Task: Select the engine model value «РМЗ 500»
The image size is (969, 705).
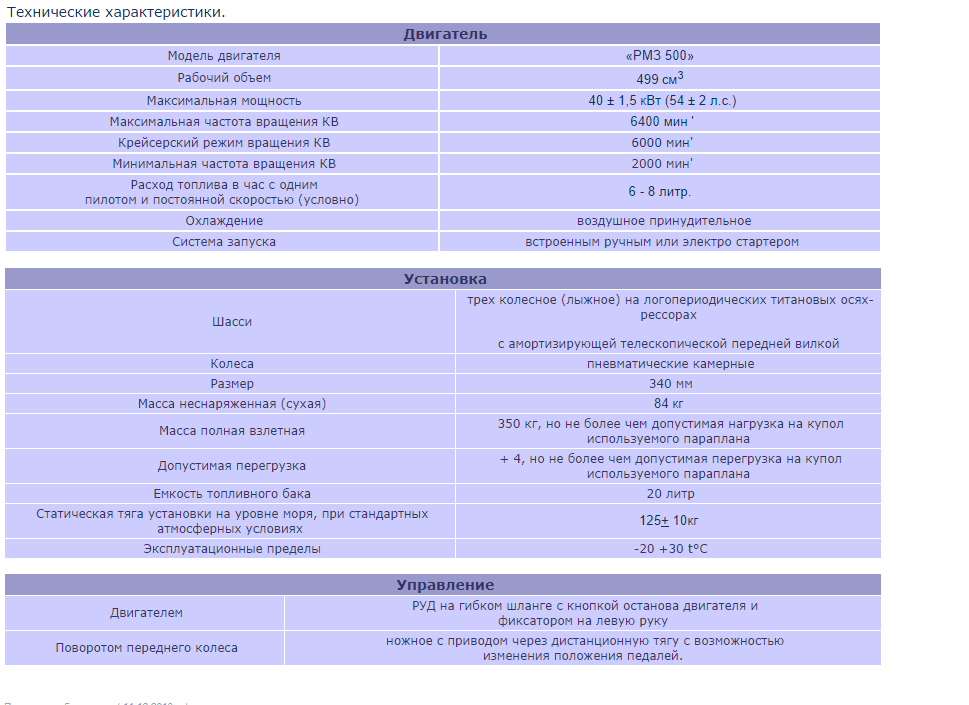Action: pos(660,56)
